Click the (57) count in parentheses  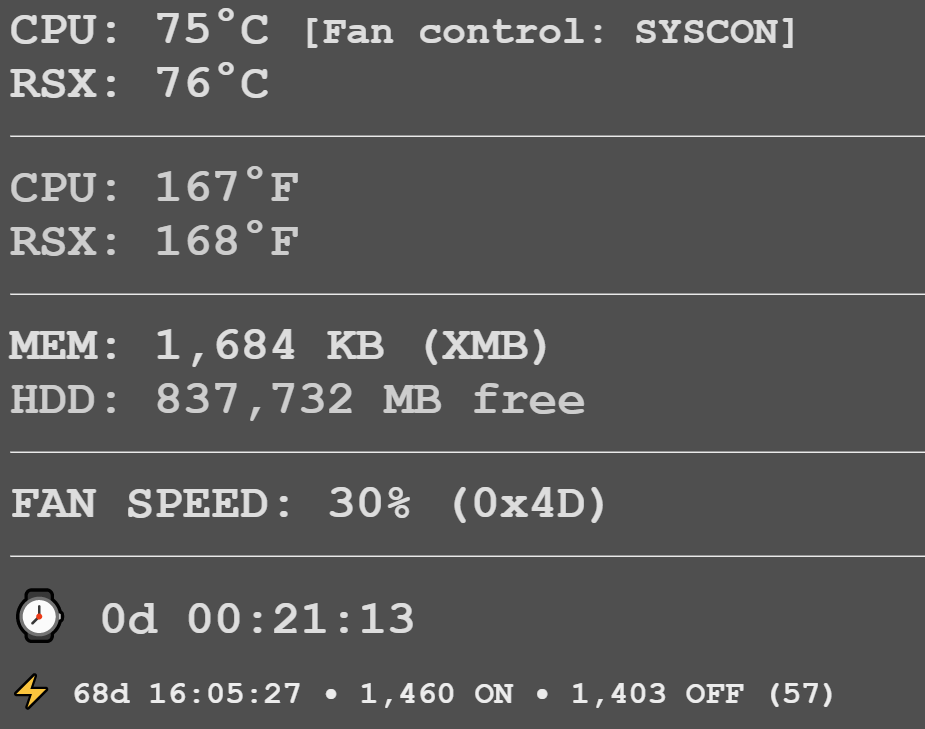(x=801, y=694)
